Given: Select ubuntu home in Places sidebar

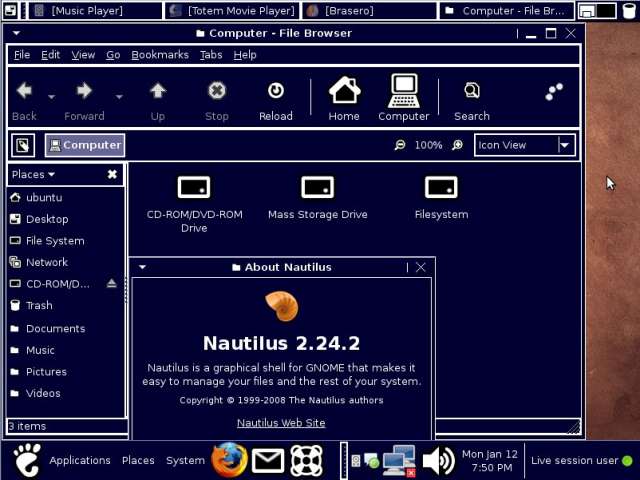Looking at the screenshot, I should 65,198.
